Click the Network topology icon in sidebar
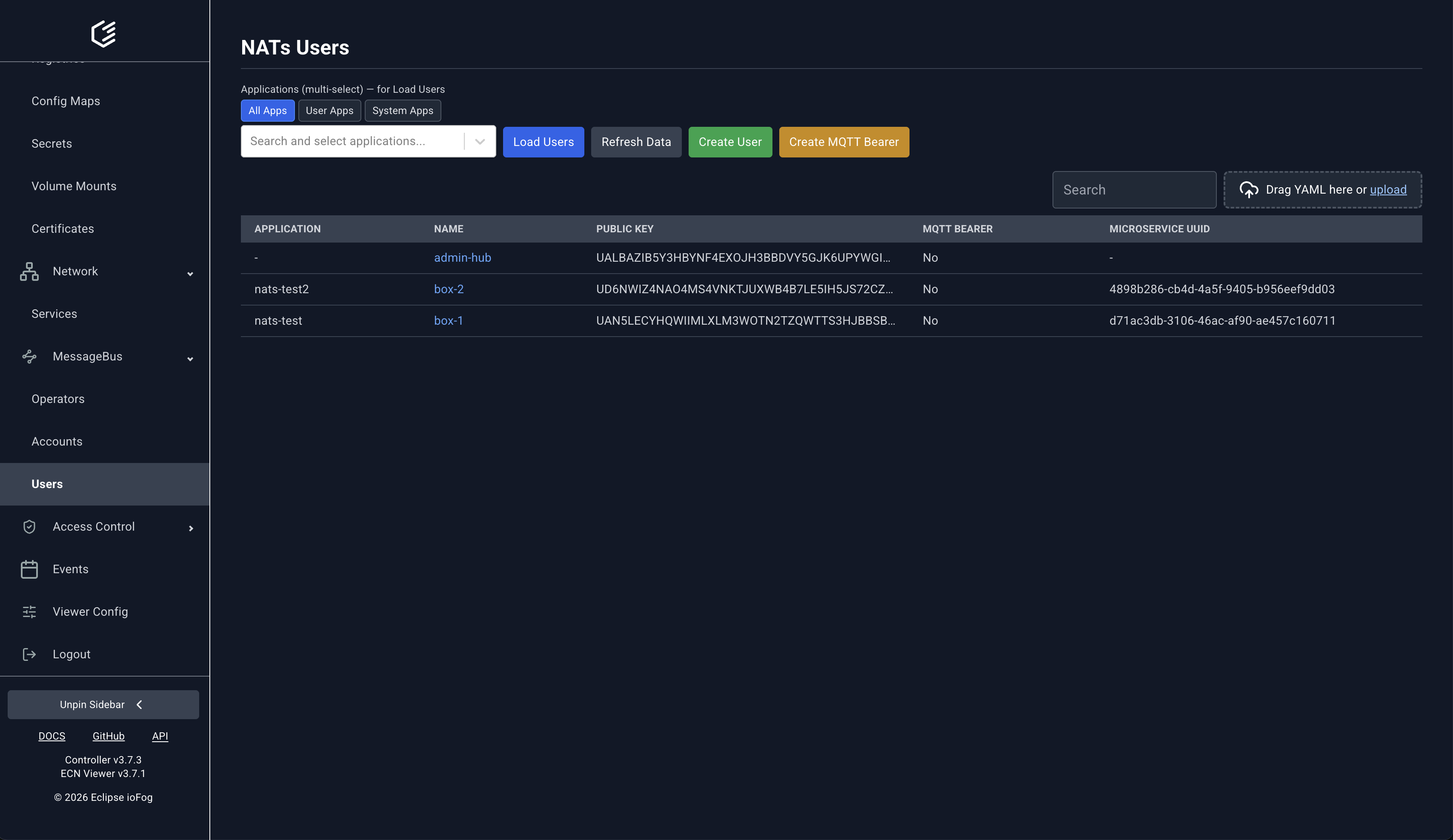 [x=29, y=271]
